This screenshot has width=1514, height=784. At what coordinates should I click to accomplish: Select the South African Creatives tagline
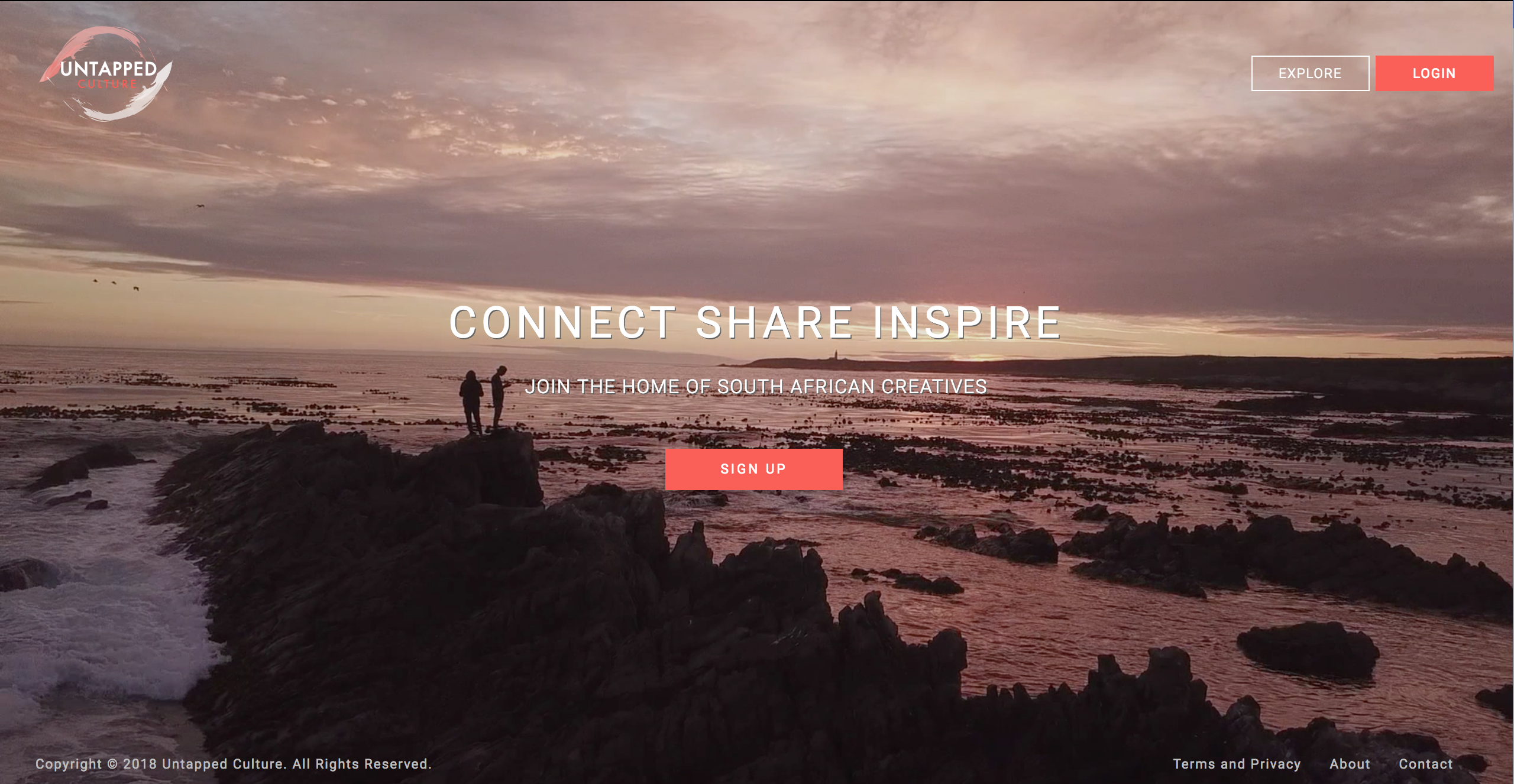click(756, 387)
